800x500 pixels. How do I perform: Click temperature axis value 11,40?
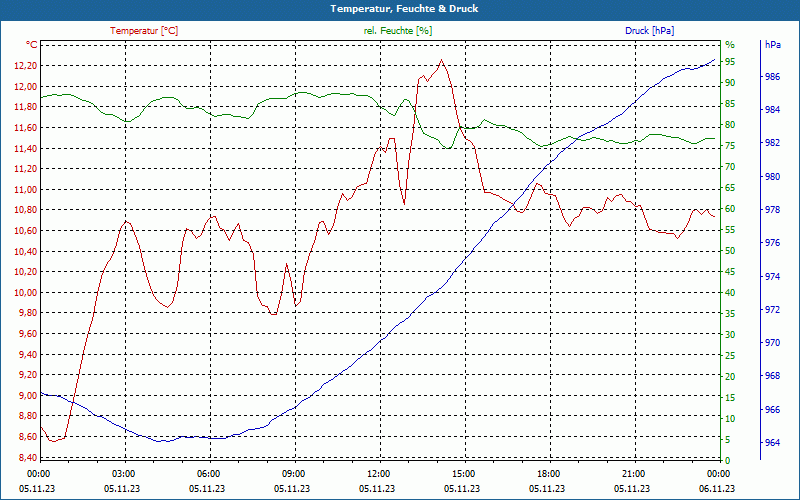click(x=28, y=148)
